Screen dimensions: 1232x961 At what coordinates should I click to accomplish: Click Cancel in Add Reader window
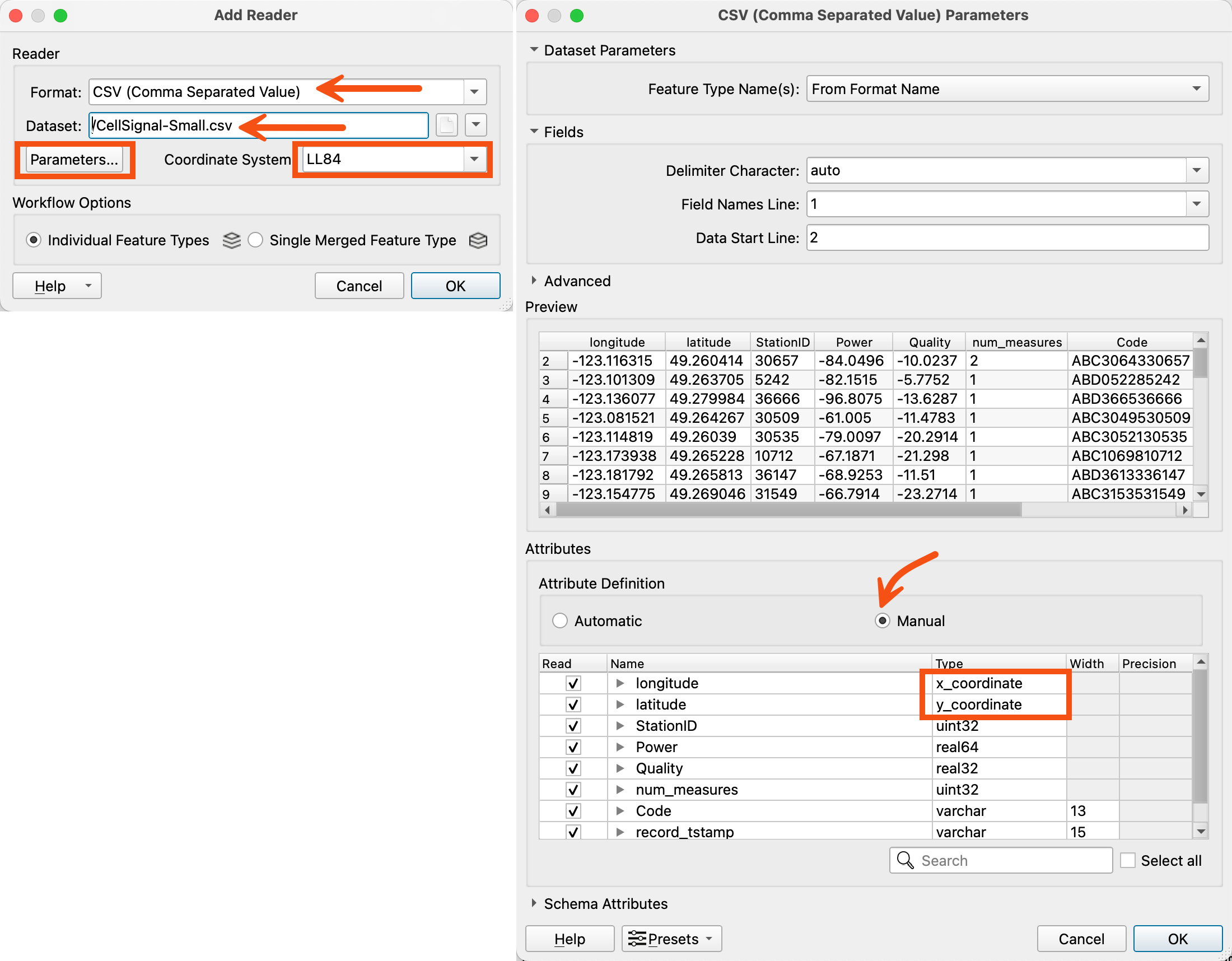pos(360,286)
